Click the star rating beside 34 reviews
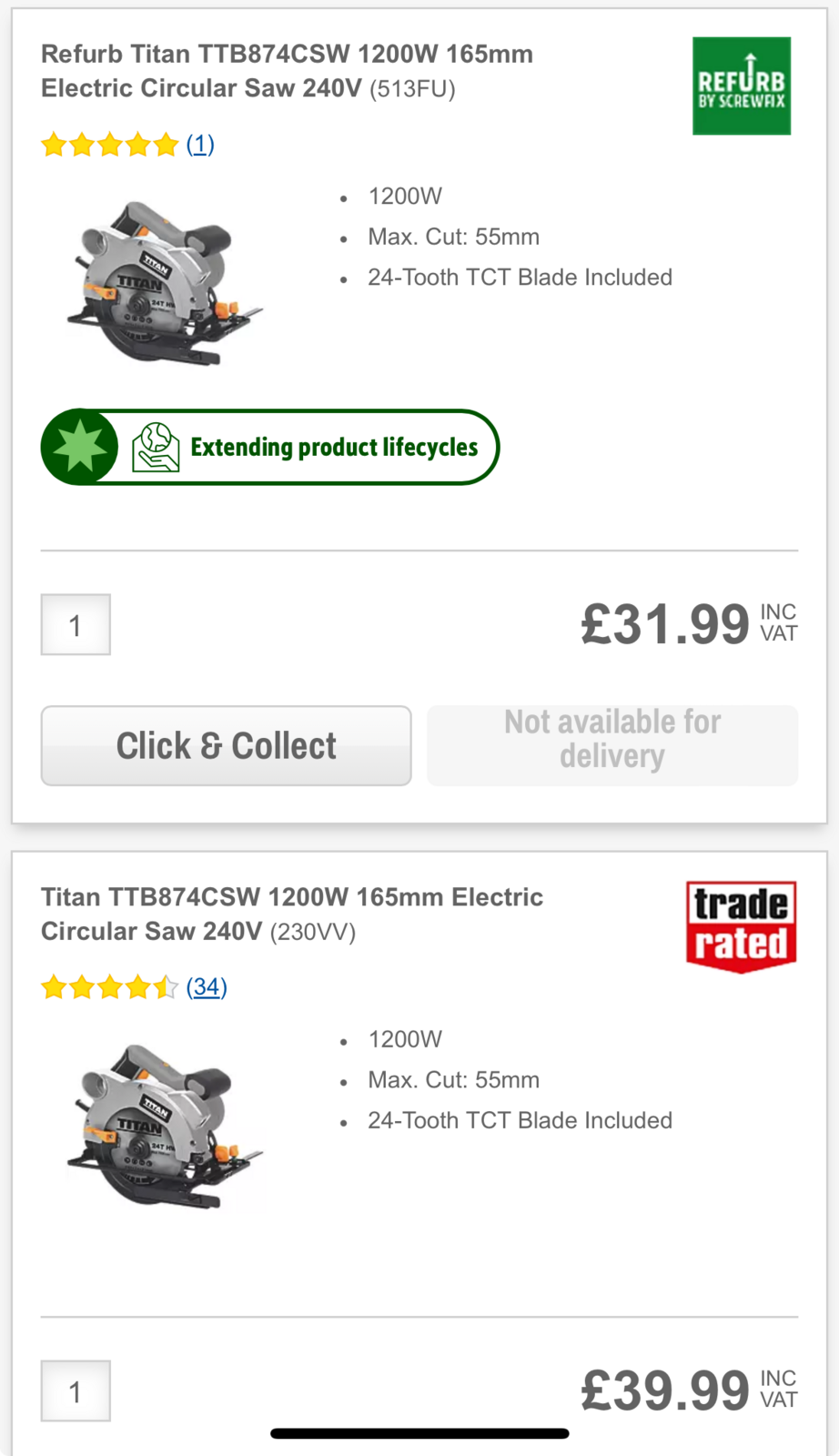The height and width of the screenshot is (1456, 839). tap(109, 987)
